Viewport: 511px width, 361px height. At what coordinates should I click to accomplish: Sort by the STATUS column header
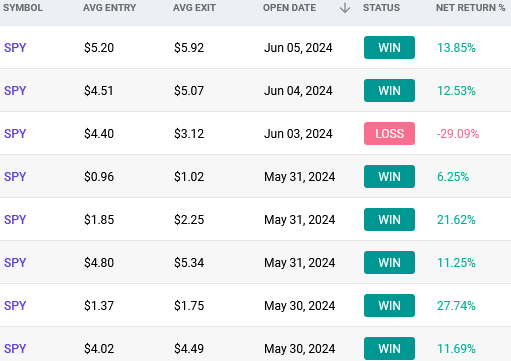coord(381,8)
